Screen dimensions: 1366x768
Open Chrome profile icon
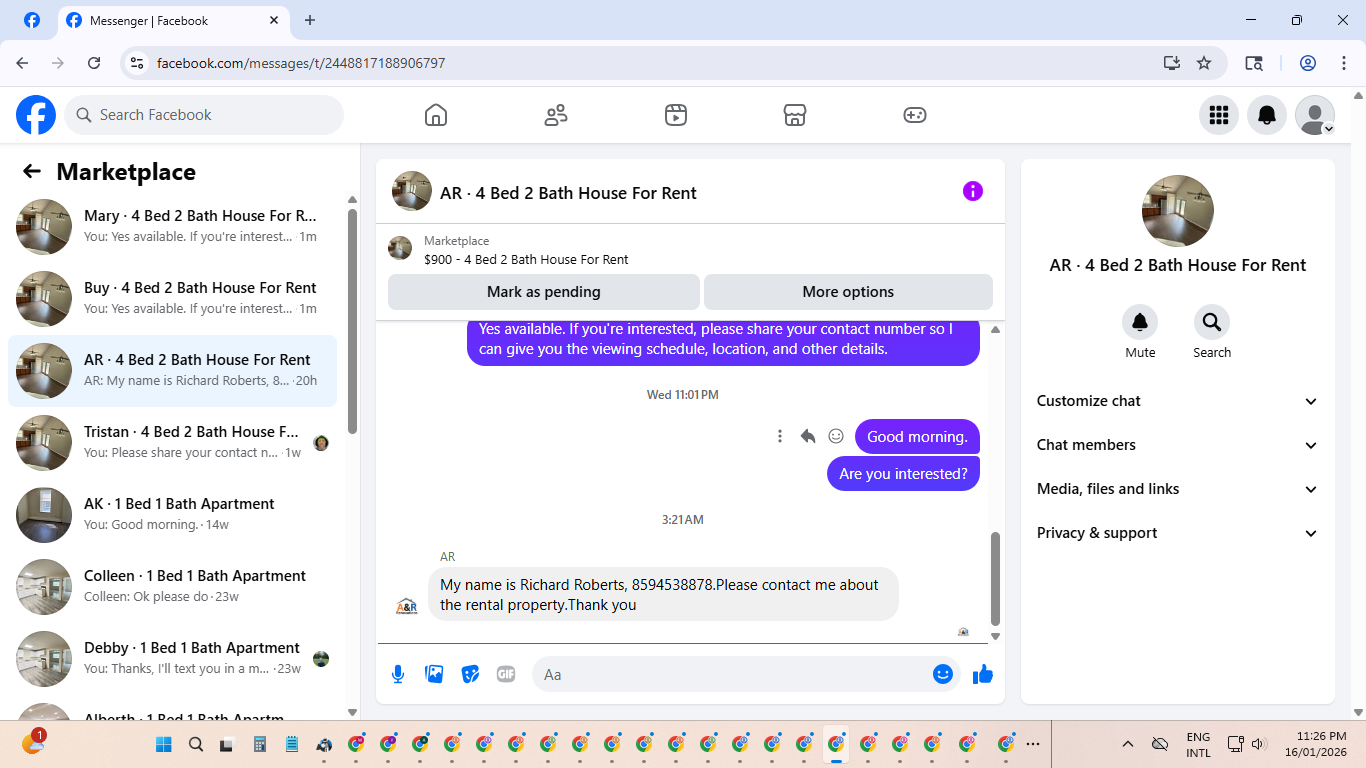(1308, 63)
